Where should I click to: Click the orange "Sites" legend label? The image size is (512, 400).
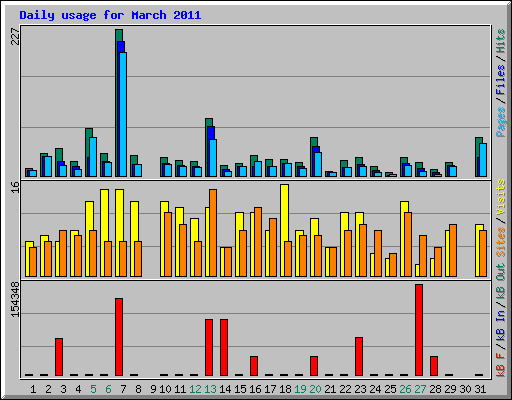pyautogui.click(x=501, y=242)
